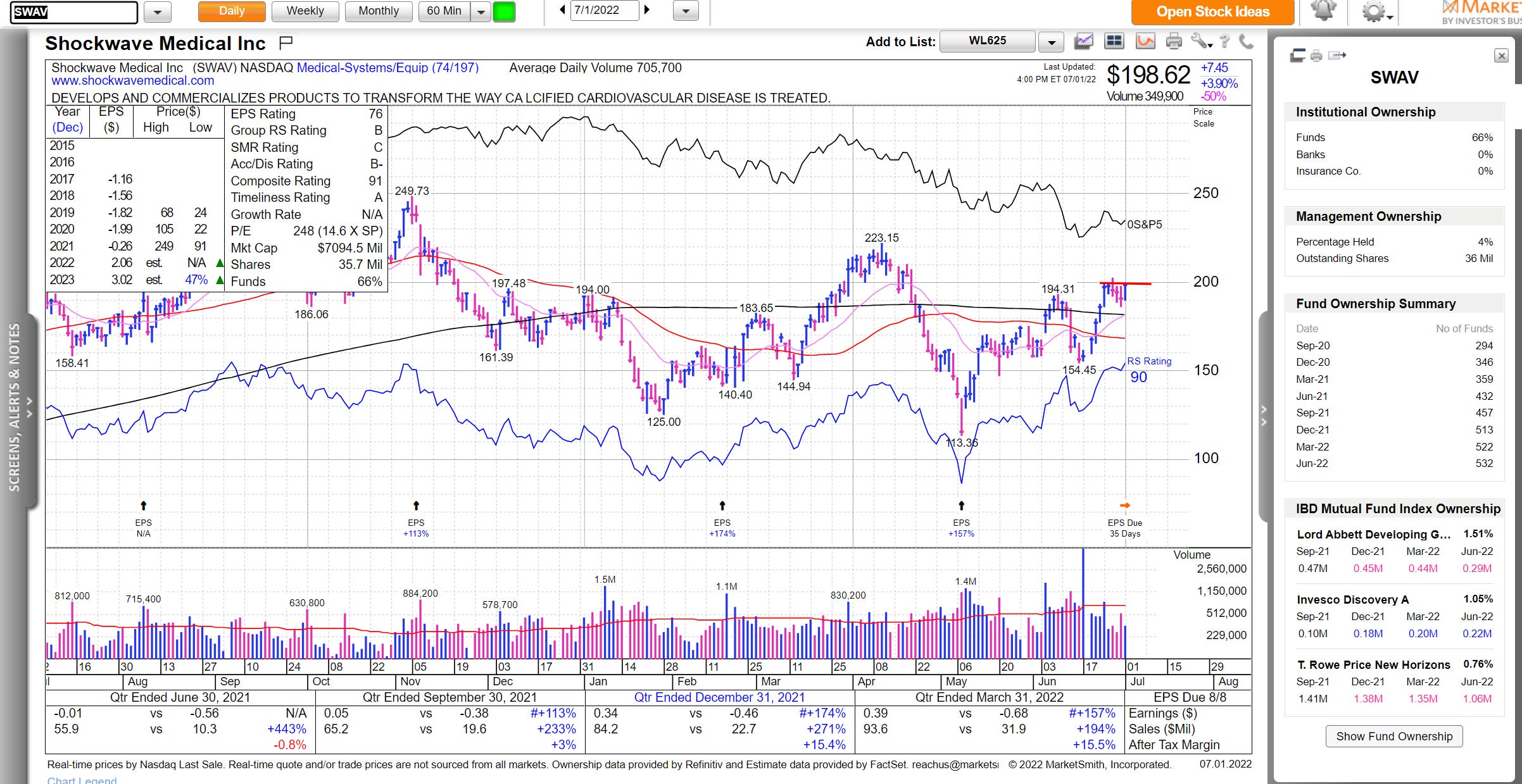Open the Chart Legend link

pyautogui.click(x=82, y=780)
